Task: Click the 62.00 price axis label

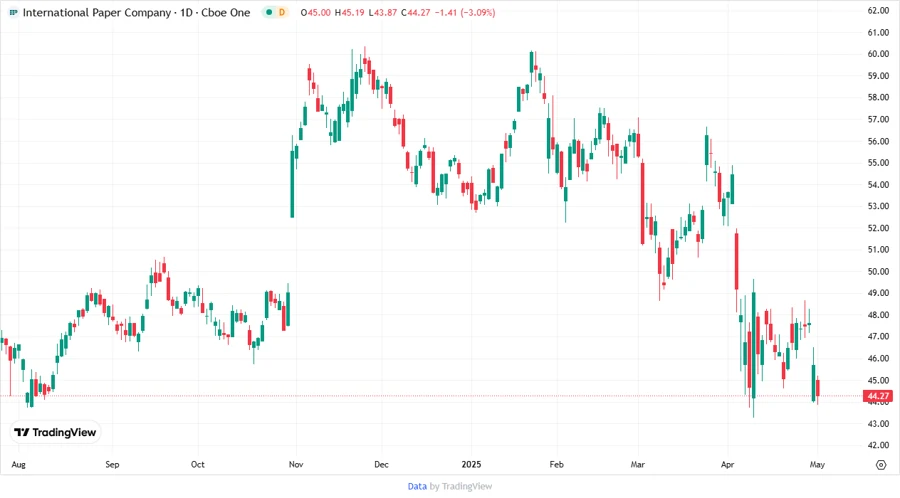Action: coord(878,10)
